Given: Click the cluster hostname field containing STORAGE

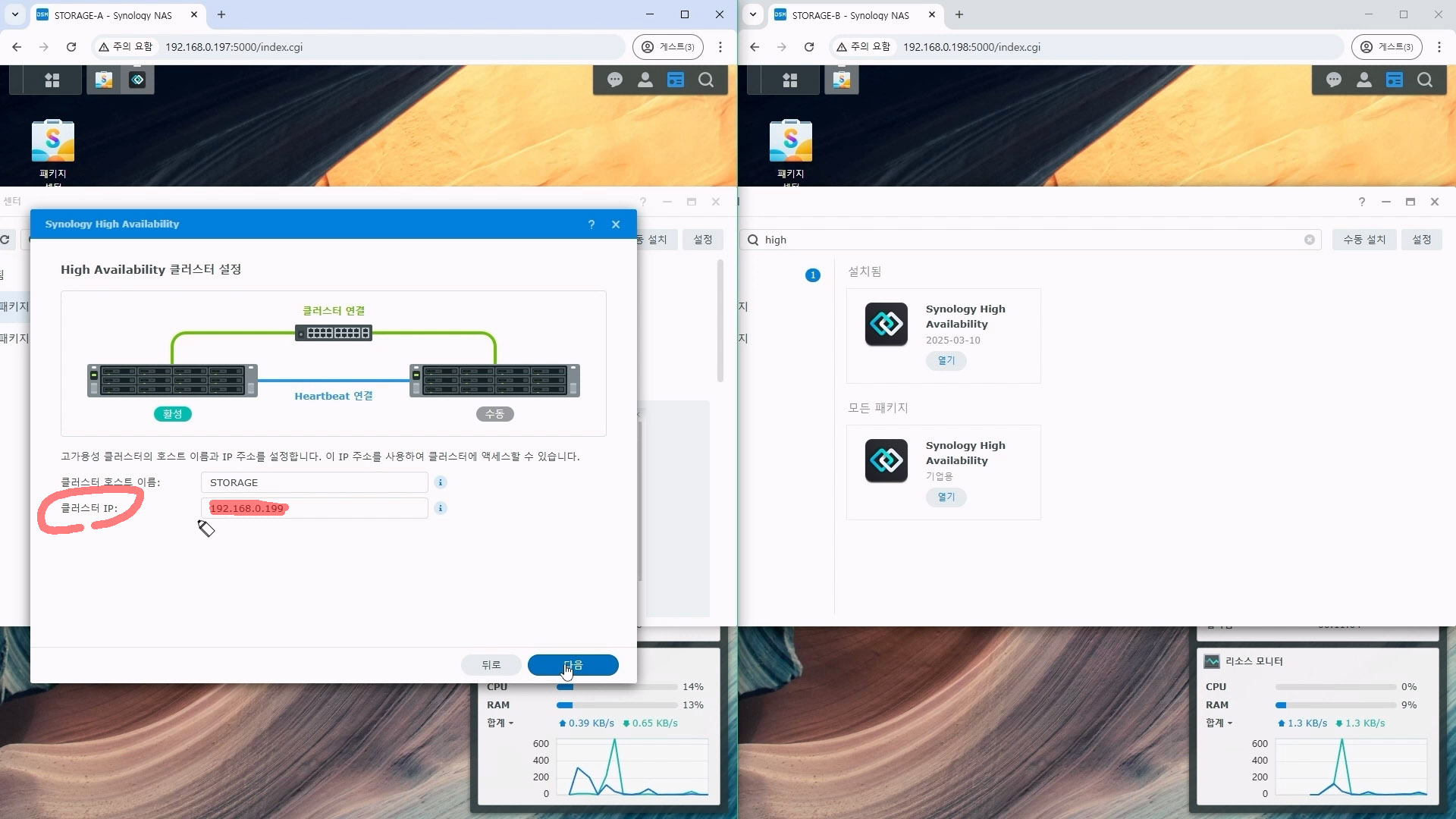Looking at the screenshot, I should click(x=314, y=482).
